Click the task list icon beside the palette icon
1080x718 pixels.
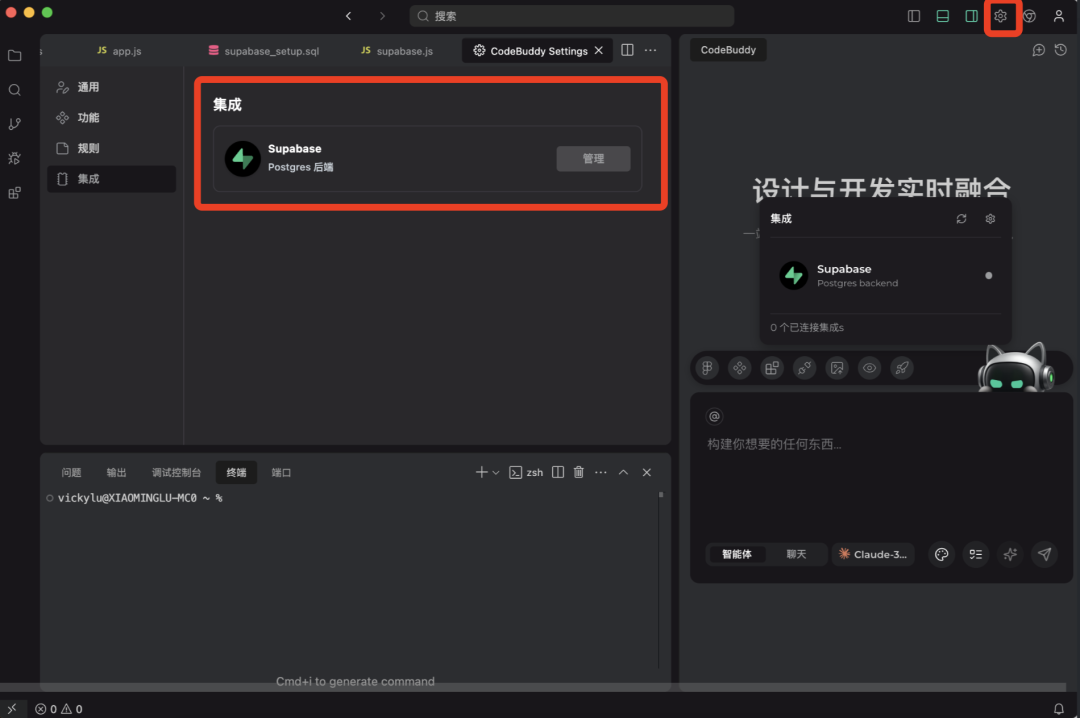pos(976,554)
